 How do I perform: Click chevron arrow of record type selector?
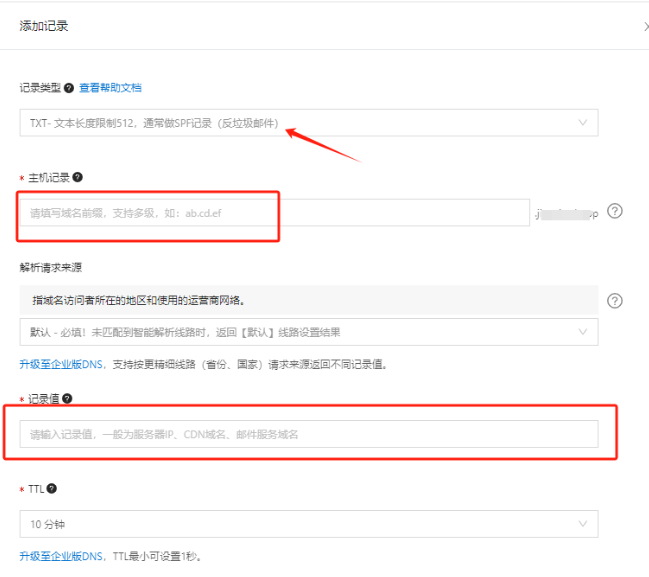click(583, 123)
